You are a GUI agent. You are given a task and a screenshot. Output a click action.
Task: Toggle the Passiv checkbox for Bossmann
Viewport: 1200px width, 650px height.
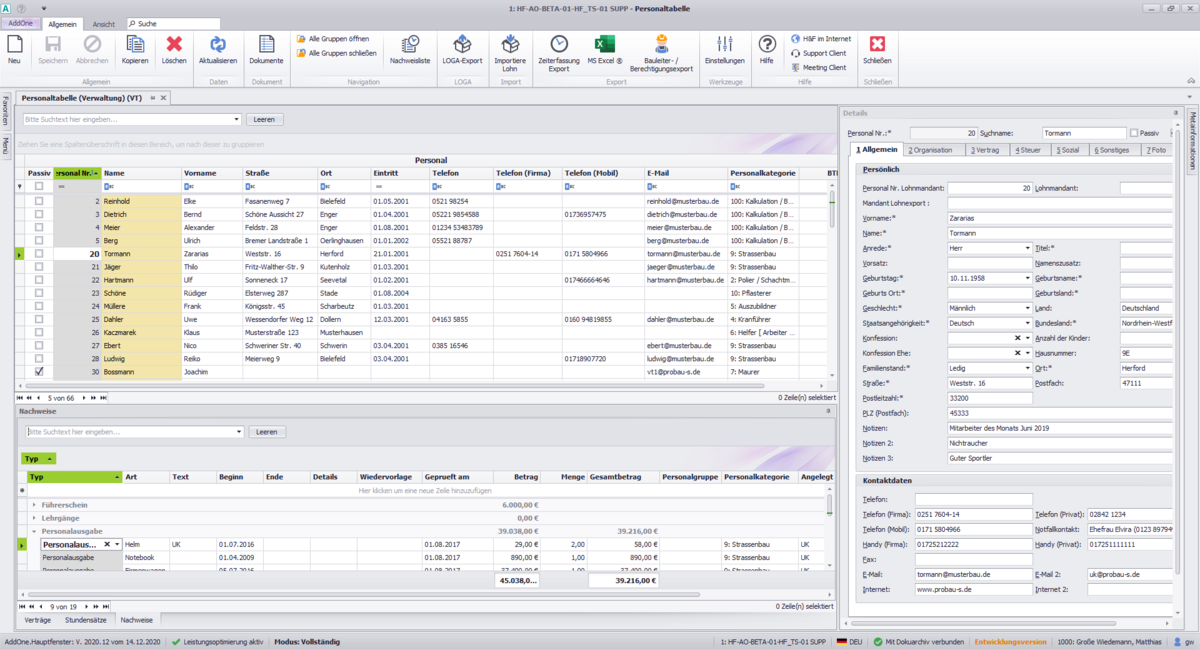coord(39,371)
